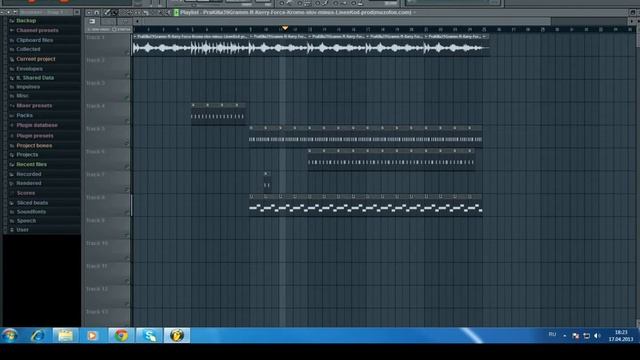The width and height of the screenshot is (640, 360).
Task: Switch to Skype on the taskbar
Action: coord(149,336)
